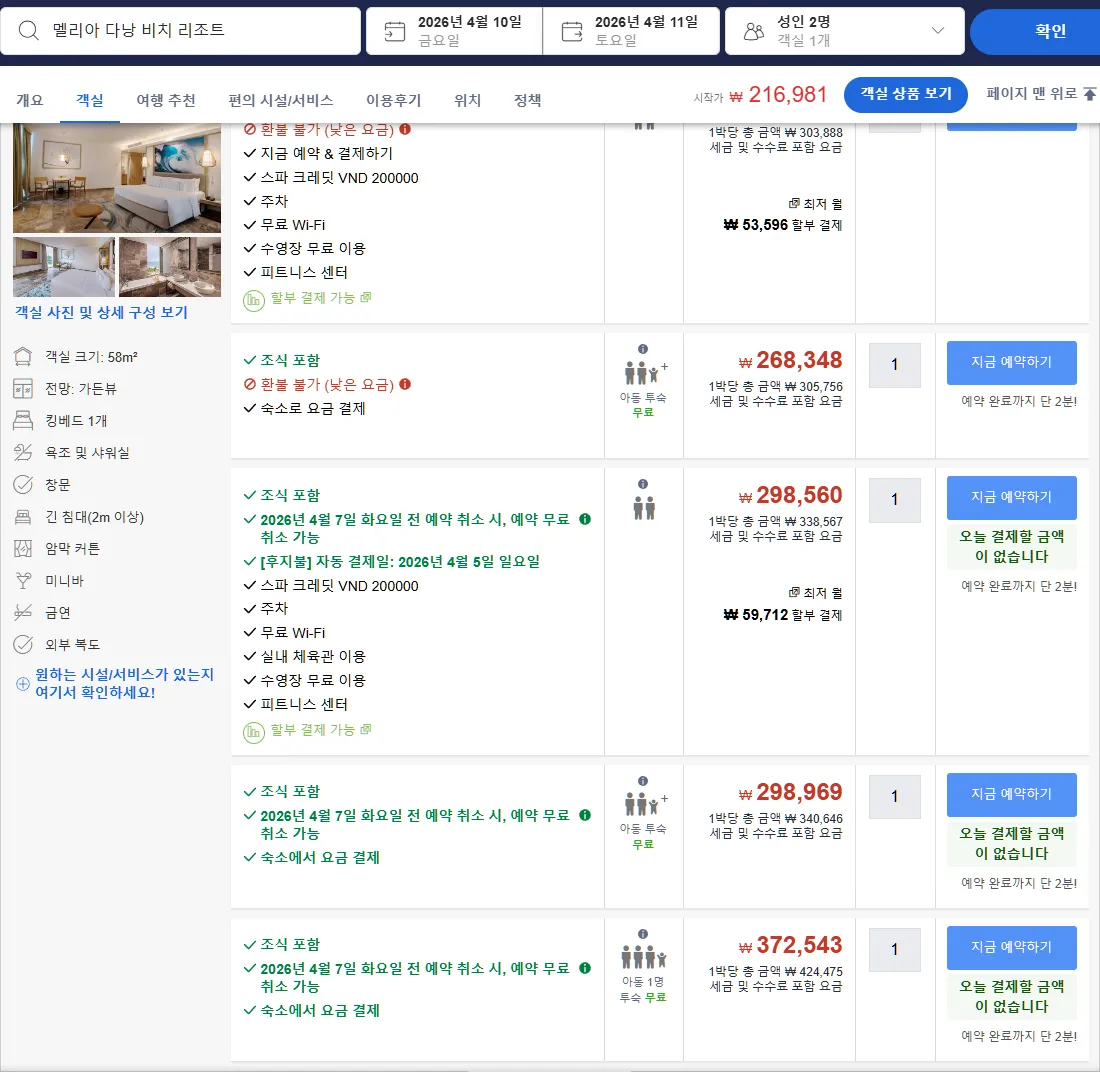Click monthly installment link icon near ₩53,596
This screenshot has height=1072, width=1100.
pos(794,203)
